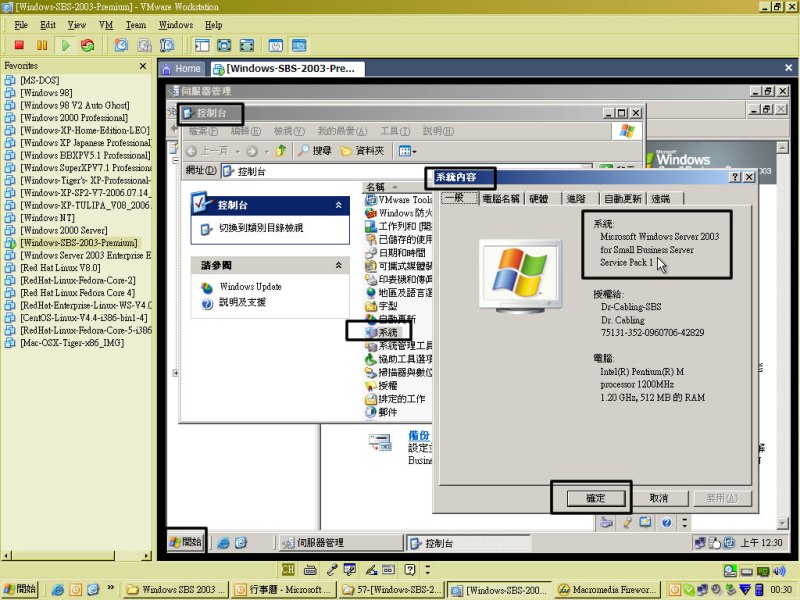
Task: Click the quick switch mode icon in VMware toolbar
Action: 246,45
